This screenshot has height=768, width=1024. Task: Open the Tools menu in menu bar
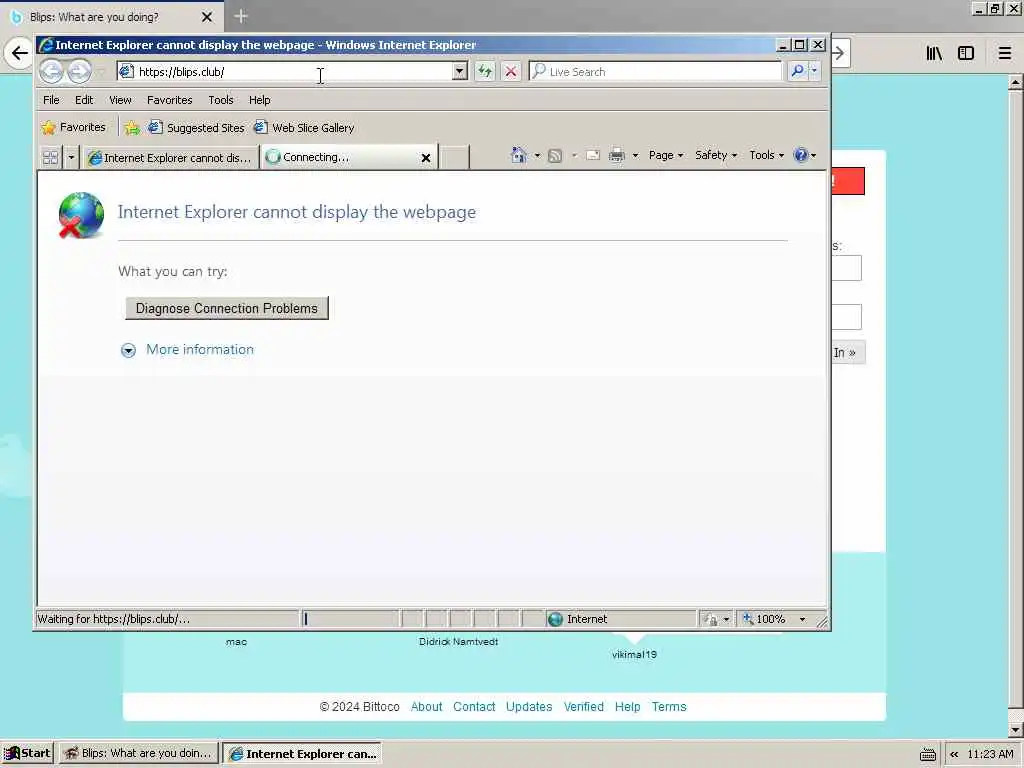(x=221, y=100)
